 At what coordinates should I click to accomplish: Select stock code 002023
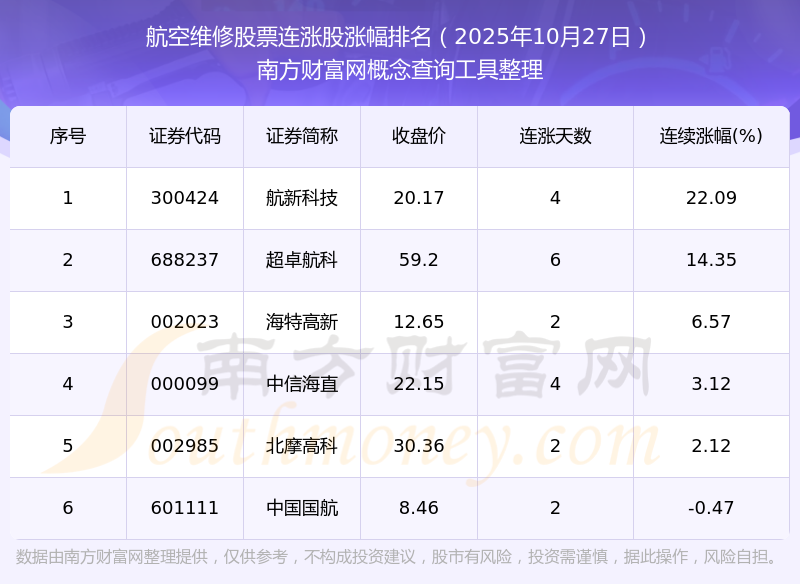[x=185, y=322]
